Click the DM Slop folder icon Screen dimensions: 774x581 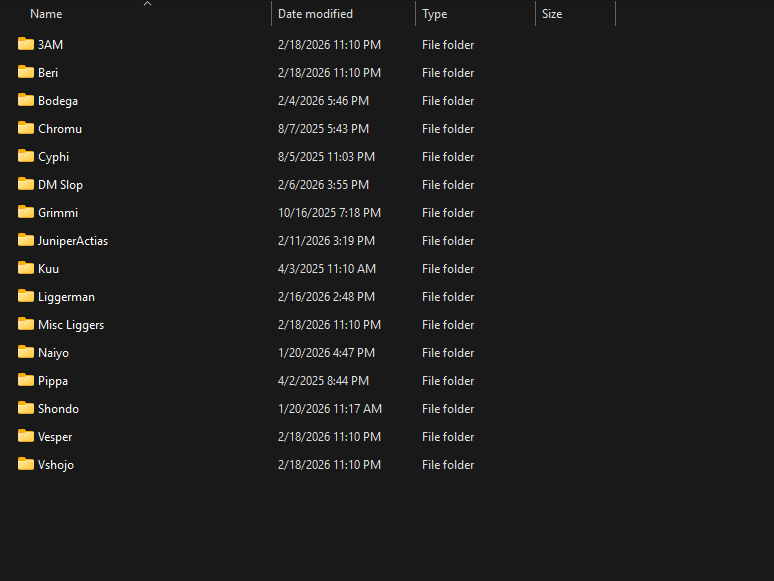(26, 184)
